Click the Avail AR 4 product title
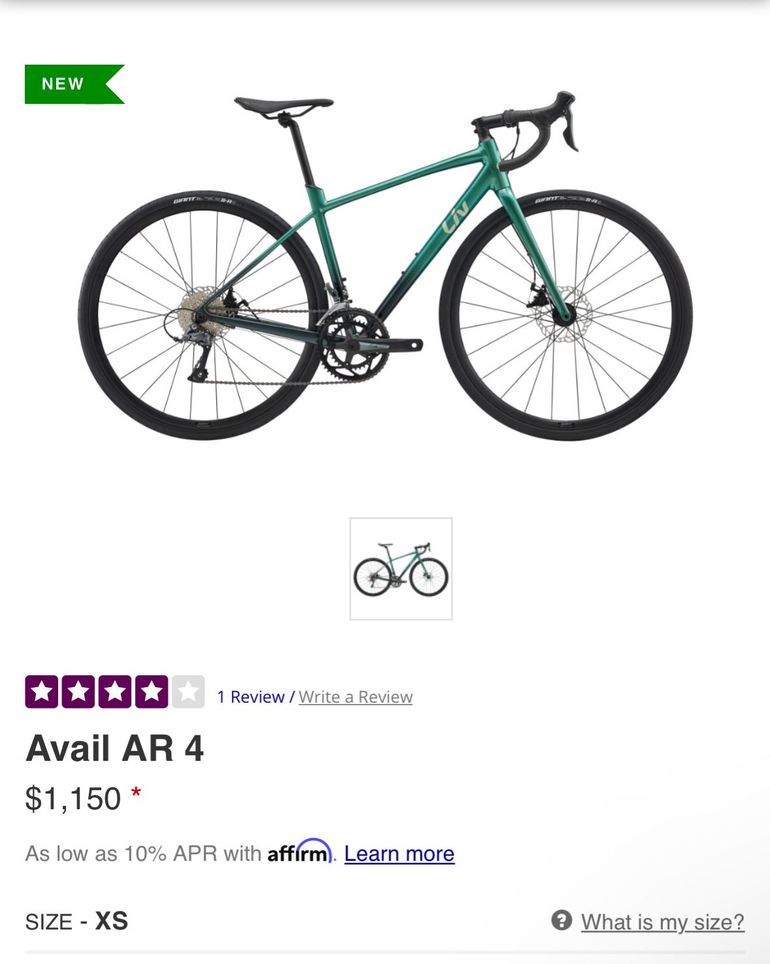 (x=114, y=748)
